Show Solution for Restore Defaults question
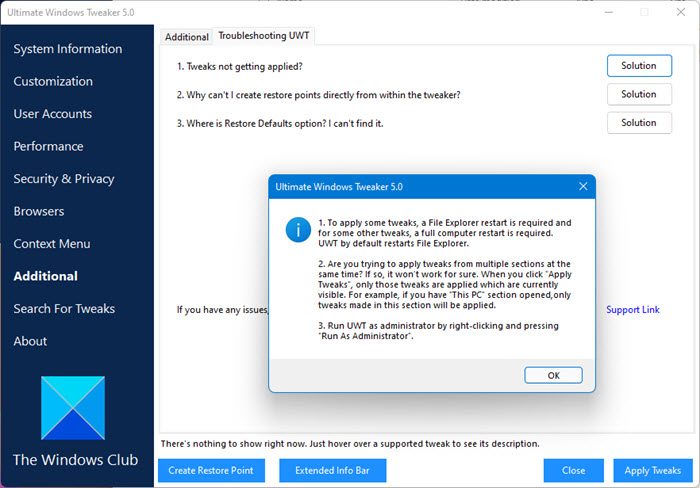The width and height of the screenshot is (700, 488). tap(639, 123)
